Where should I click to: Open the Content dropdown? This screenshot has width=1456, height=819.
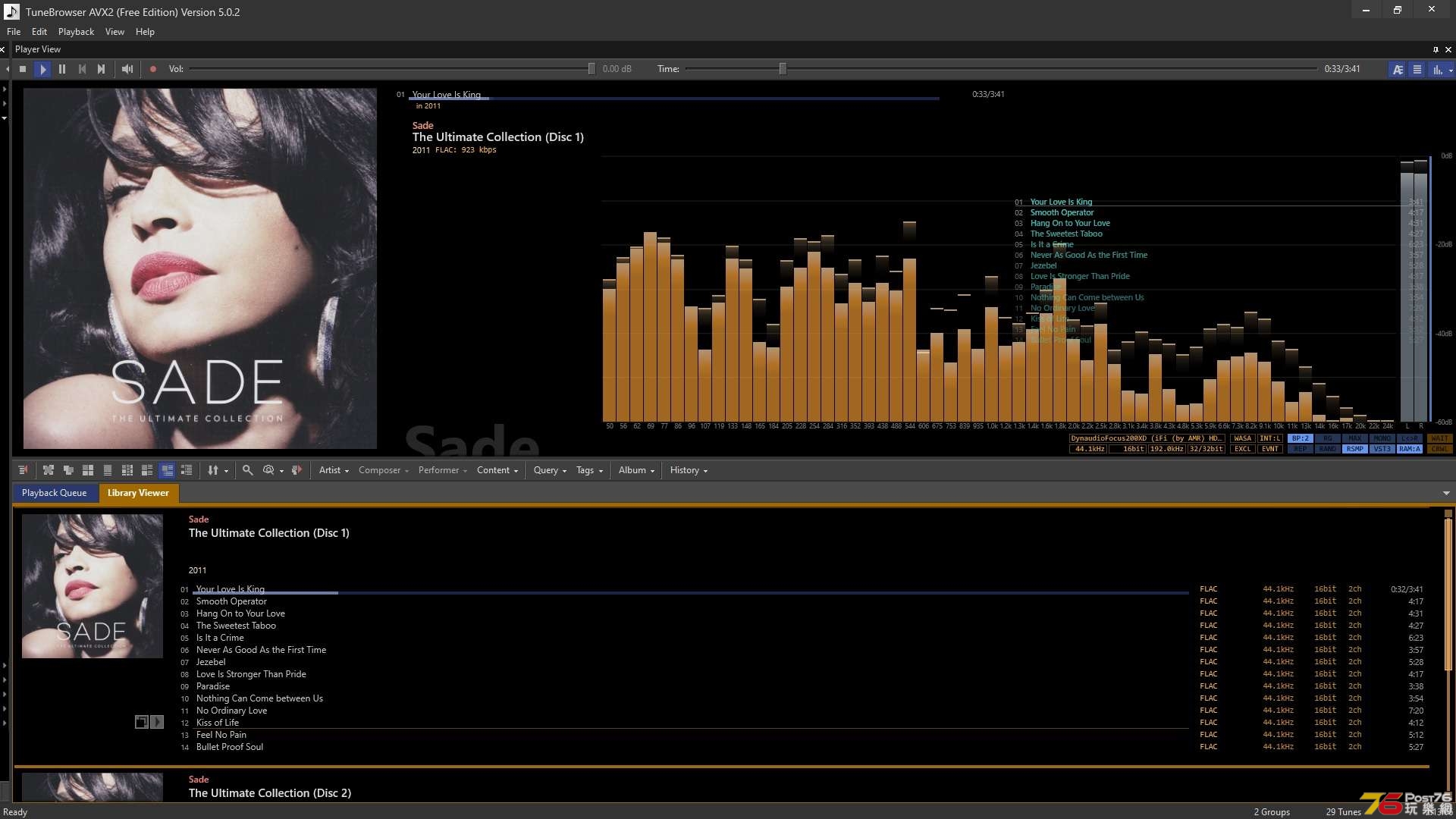(497, 470)
